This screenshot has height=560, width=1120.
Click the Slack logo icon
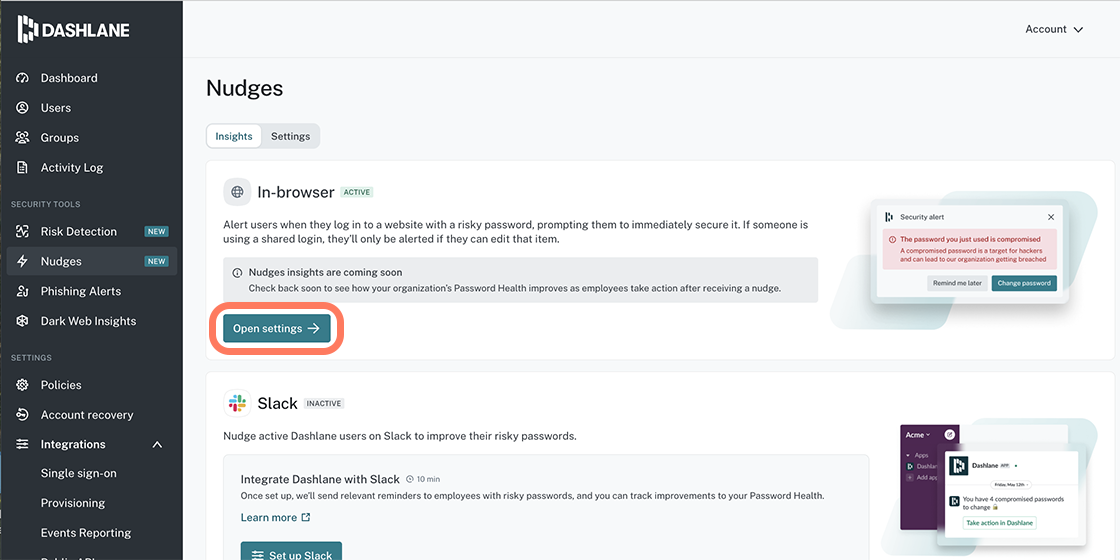pos(237,404)
